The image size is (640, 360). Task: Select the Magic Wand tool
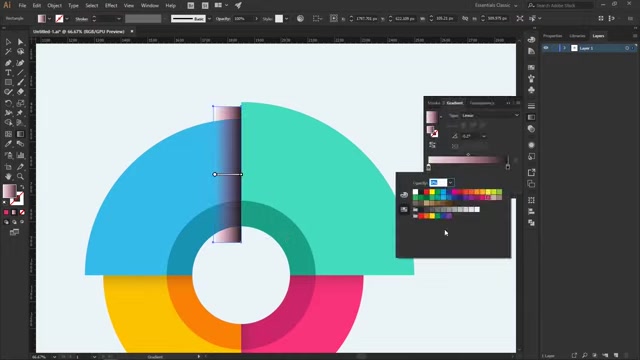coord(8,52)
